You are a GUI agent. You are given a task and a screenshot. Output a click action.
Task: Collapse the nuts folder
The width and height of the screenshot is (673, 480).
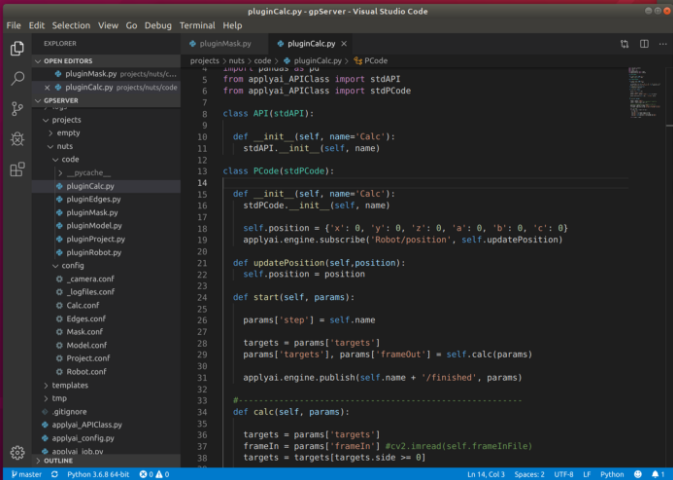[x=106, y=146]
